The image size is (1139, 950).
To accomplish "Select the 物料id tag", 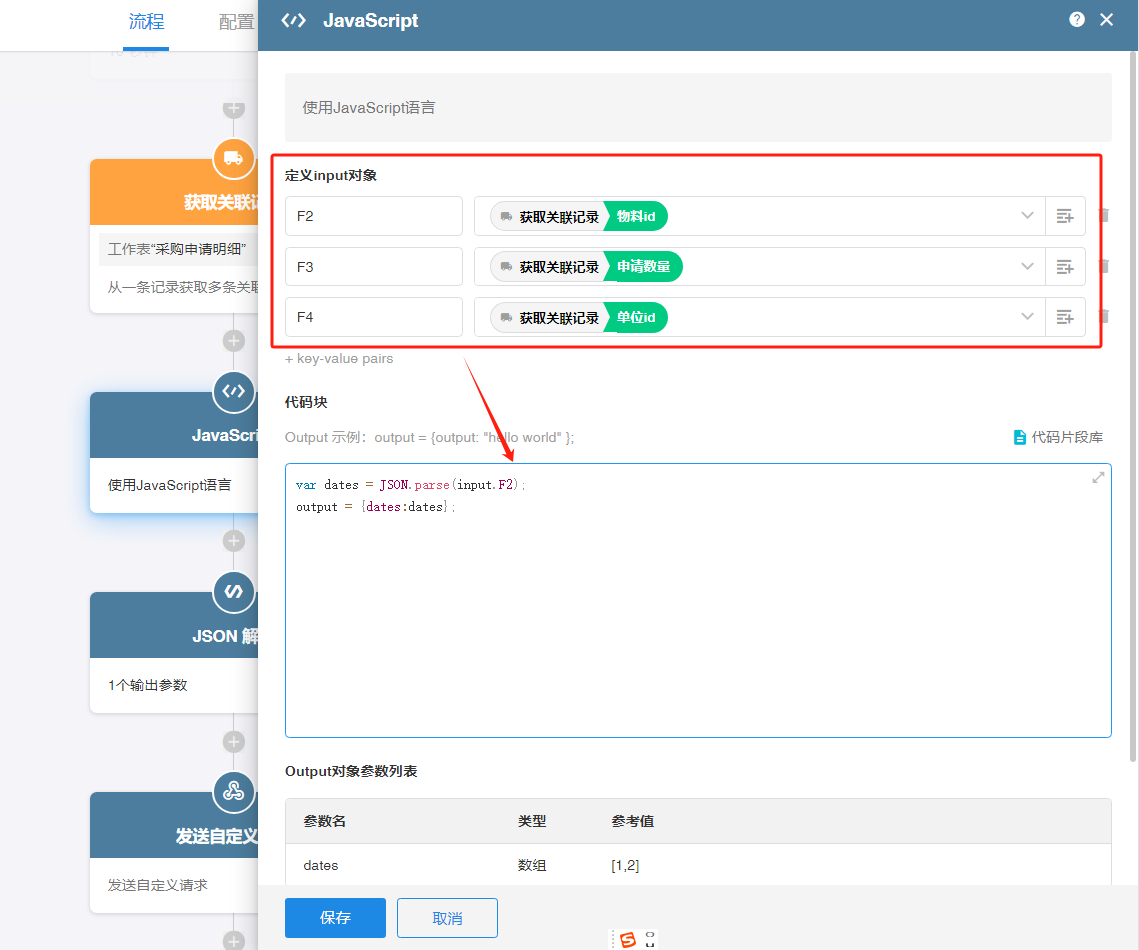I will (x=636, y=216).
